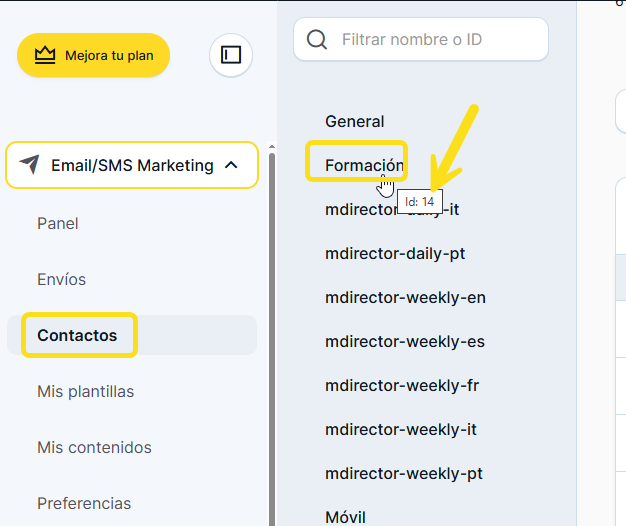
Task: Open Mis contenidos section
Action: [94, 447]
